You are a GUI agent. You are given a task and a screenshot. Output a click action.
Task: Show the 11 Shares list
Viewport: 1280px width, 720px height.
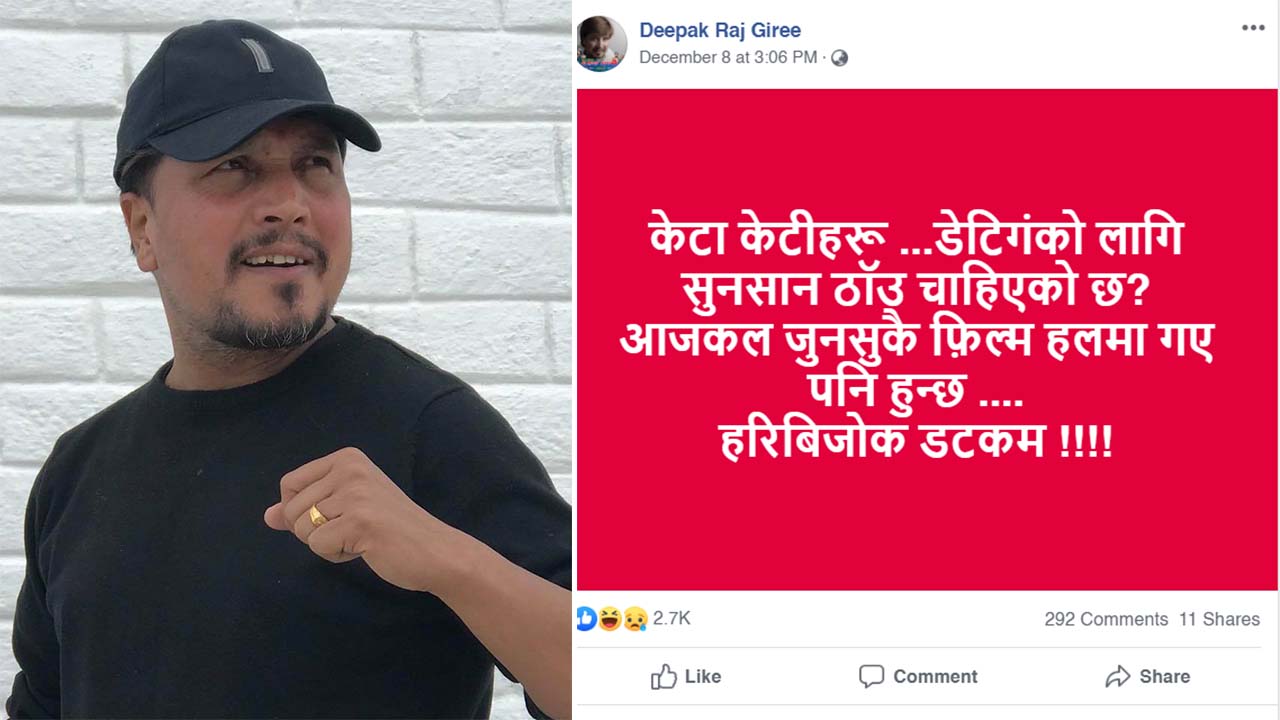(x=1219, y=619)
